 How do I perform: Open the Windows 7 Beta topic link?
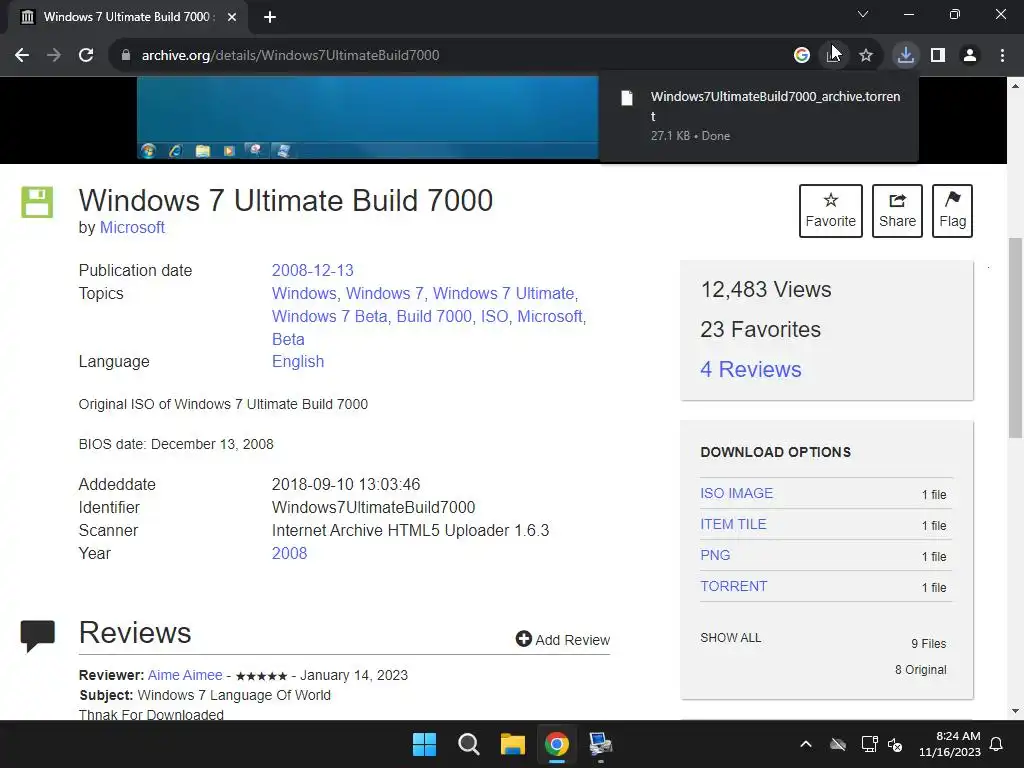tap(329, 316)
